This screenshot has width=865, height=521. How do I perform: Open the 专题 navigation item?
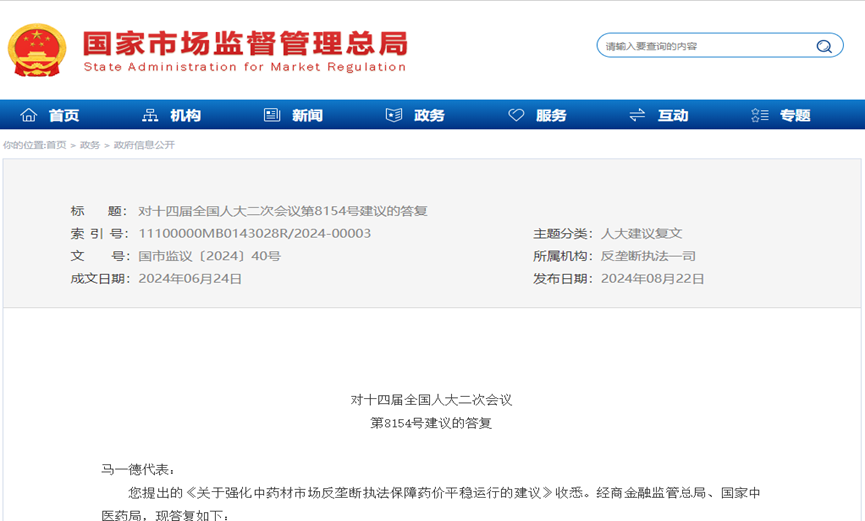point(795,115)
